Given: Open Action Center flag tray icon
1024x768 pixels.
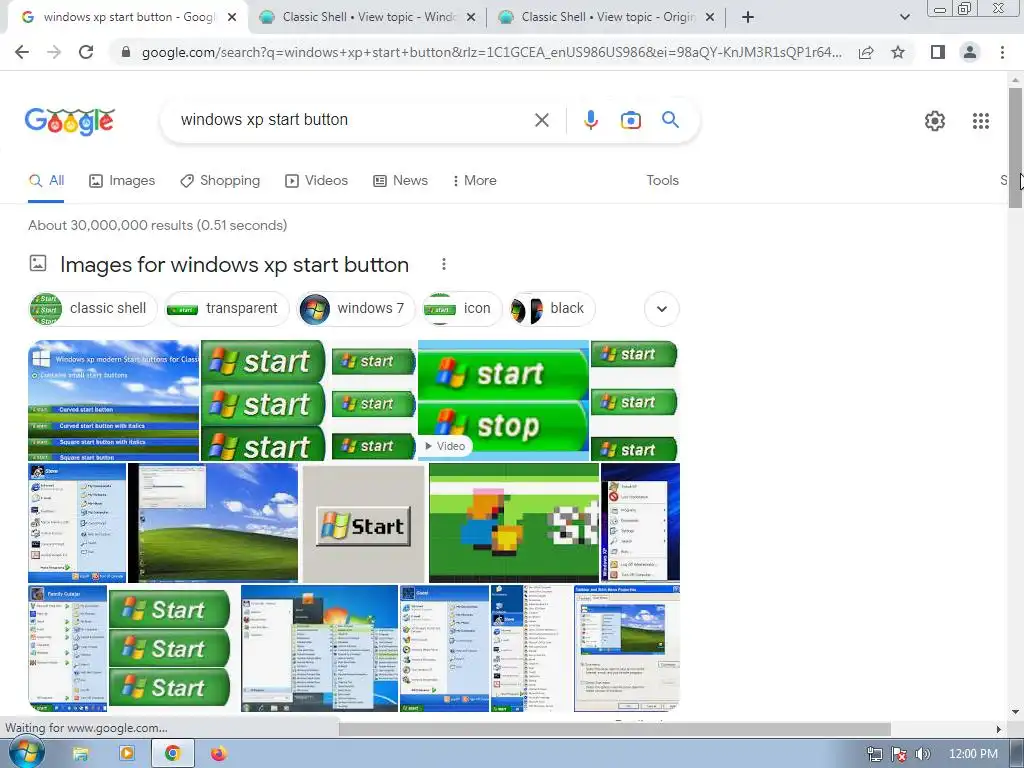Looking at the screenshot, I should [x=899, y=754].
